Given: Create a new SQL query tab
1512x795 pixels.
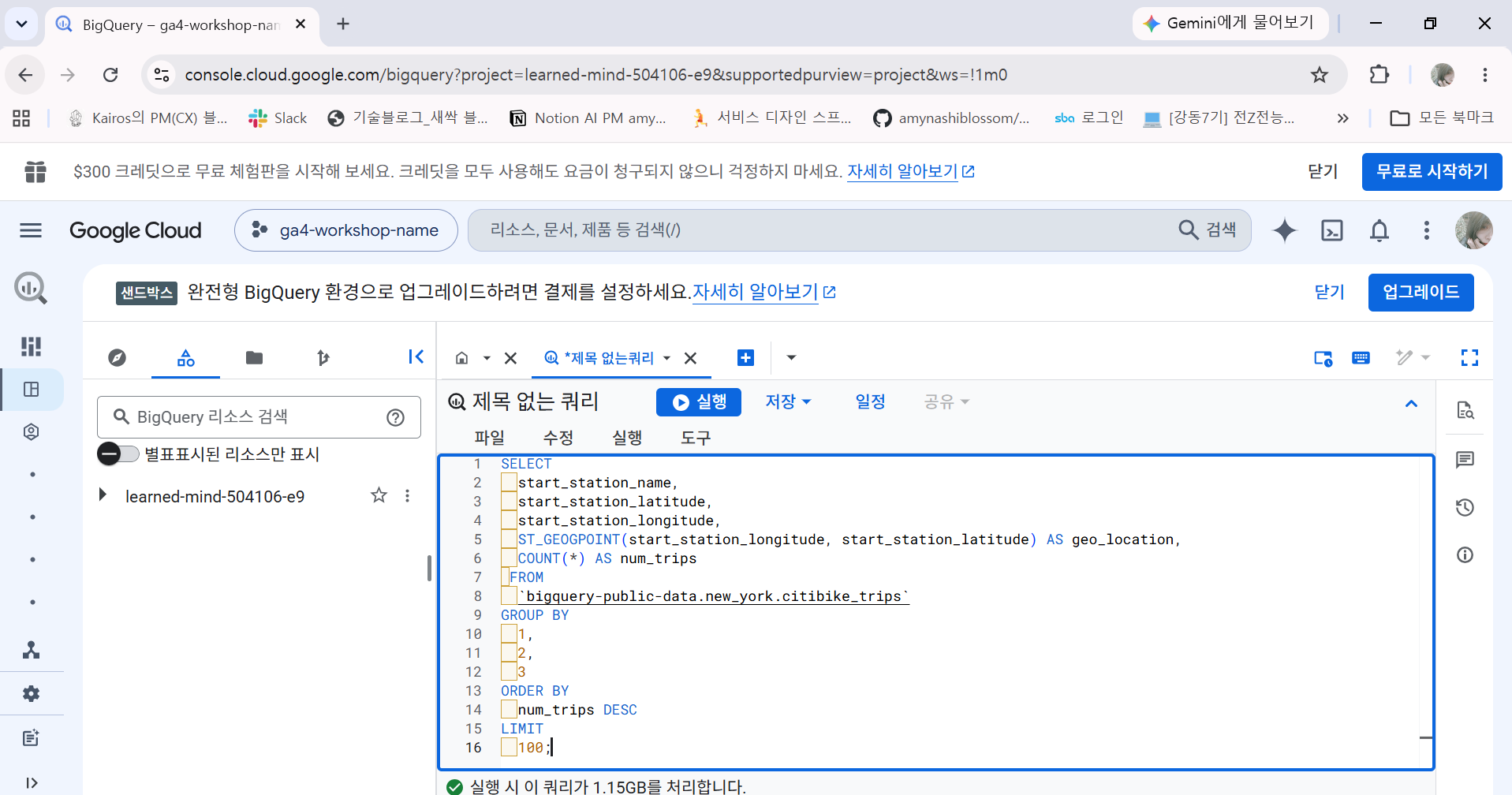Looking at the screenshot, I should pyautogui.click(x=745, y=358).
